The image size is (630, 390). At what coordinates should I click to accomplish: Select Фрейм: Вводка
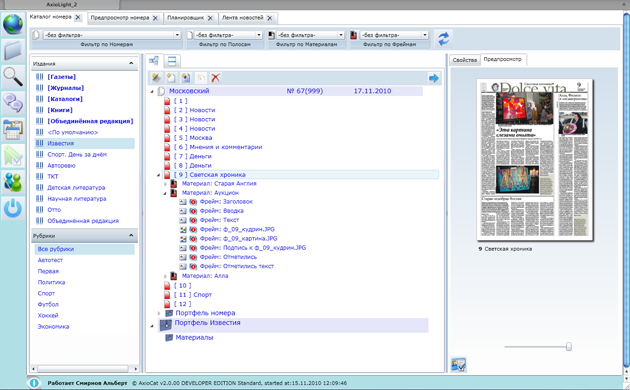(x=221, y=210)
